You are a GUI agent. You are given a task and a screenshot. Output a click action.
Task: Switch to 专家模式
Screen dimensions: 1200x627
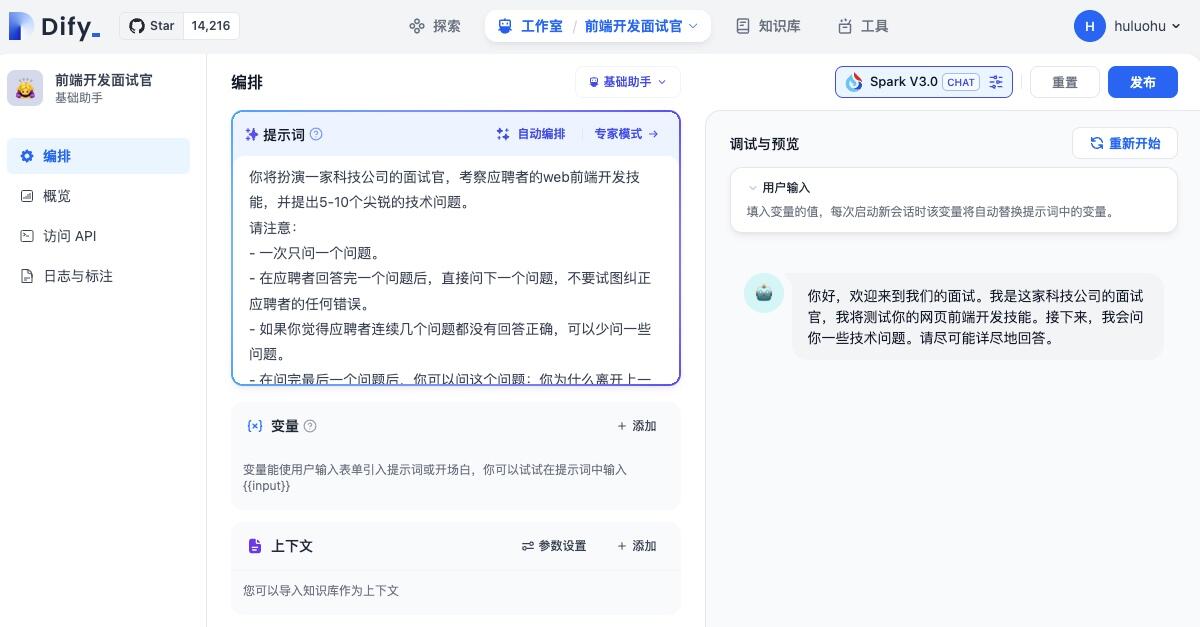tap(627, 134)
